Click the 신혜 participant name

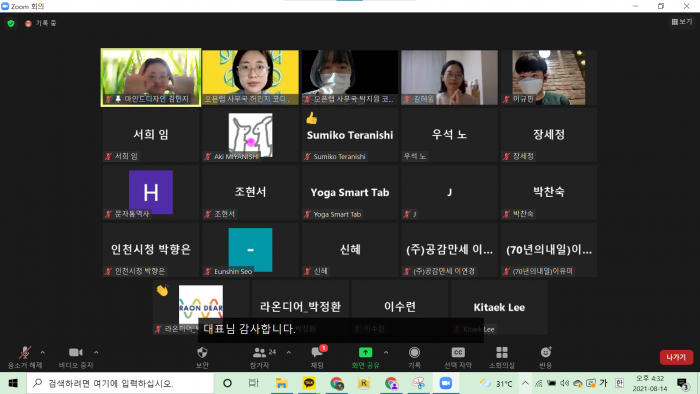point(350,249)
